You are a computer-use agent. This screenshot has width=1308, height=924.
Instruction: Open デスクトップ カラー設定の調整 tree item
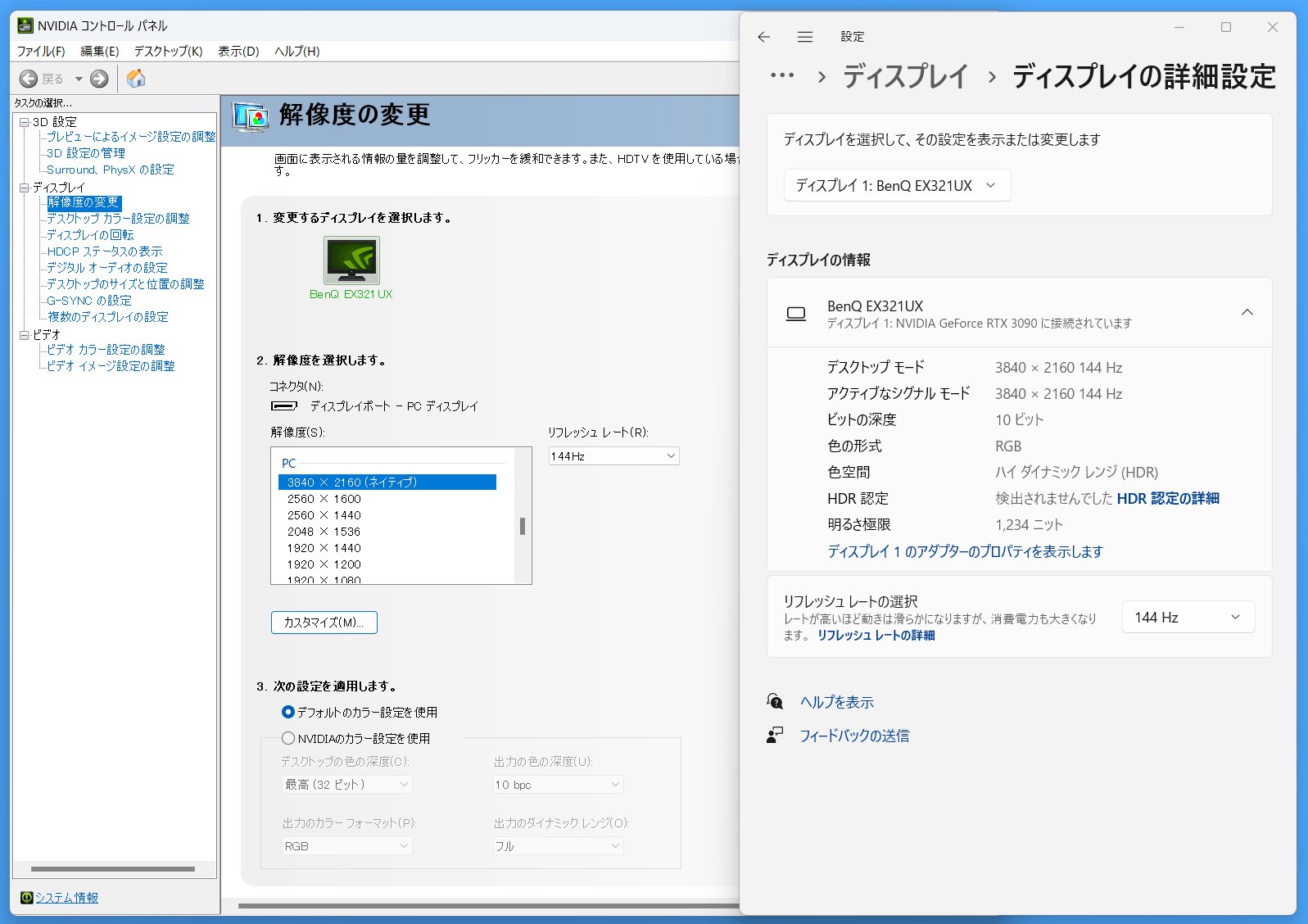point(118,219)
